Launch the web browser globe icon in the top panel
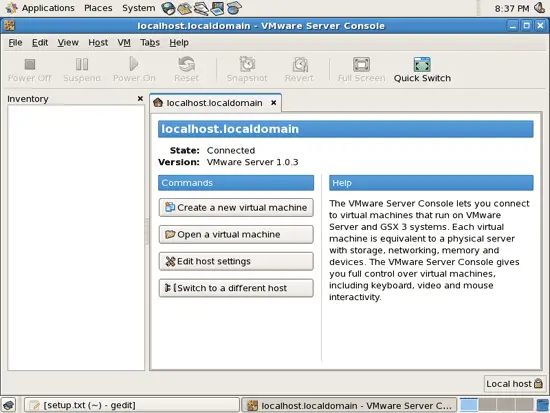Image resolution: width=550 pixels, height=413 pixels. pyautogui.click(x=168, y=8)
